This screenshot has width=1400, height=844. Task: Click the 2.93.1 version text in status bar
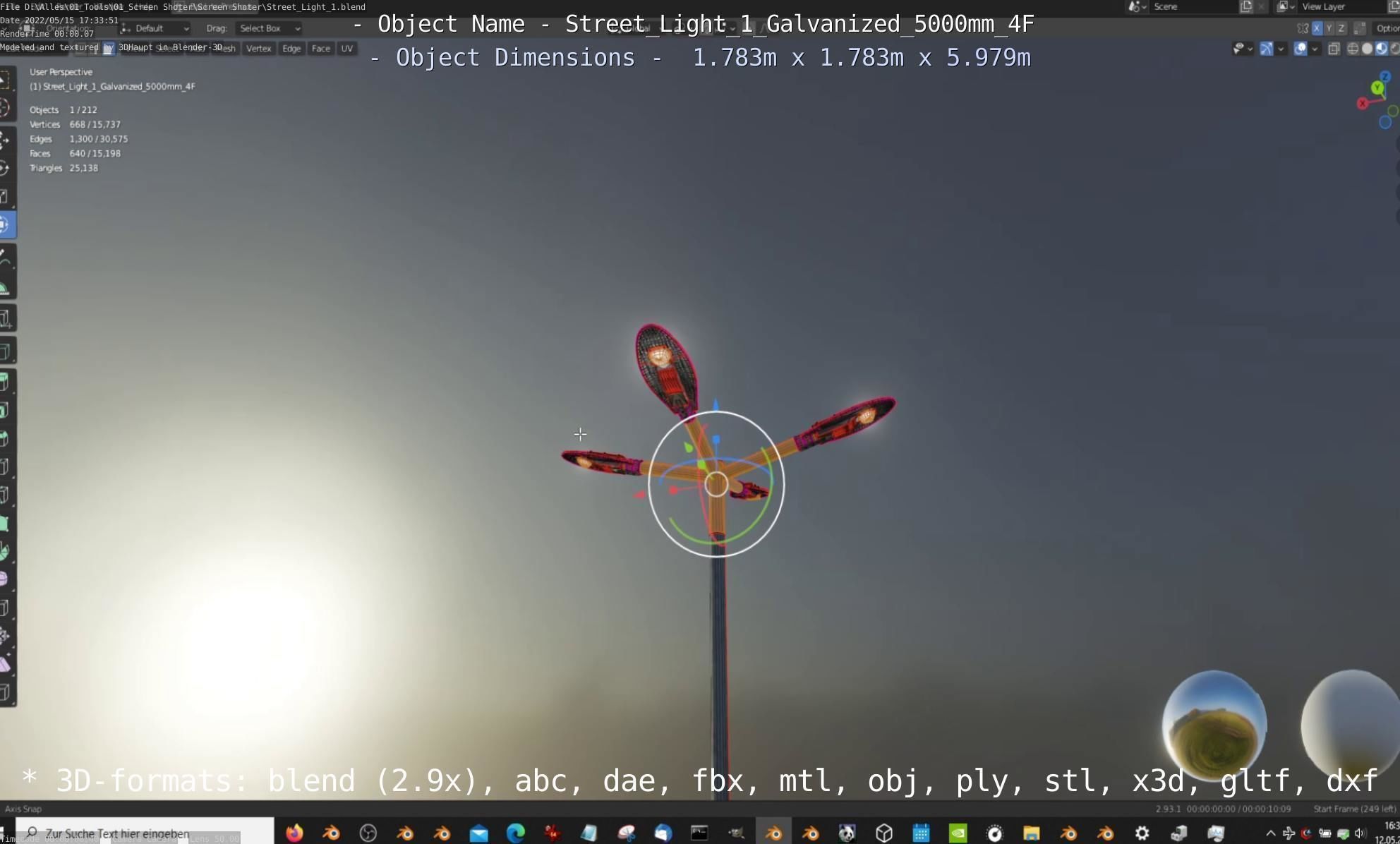tap(1168, 809)
